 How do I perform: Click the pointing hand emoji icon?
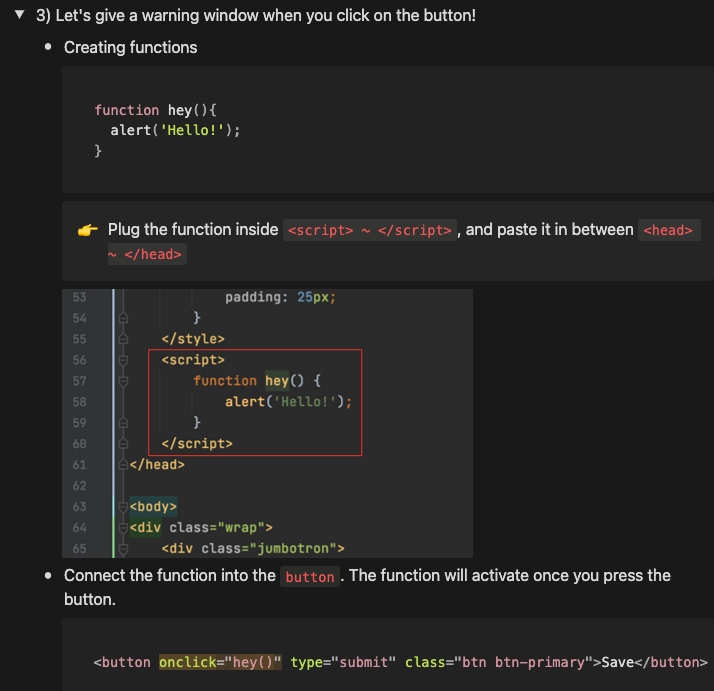coord(87,230)
